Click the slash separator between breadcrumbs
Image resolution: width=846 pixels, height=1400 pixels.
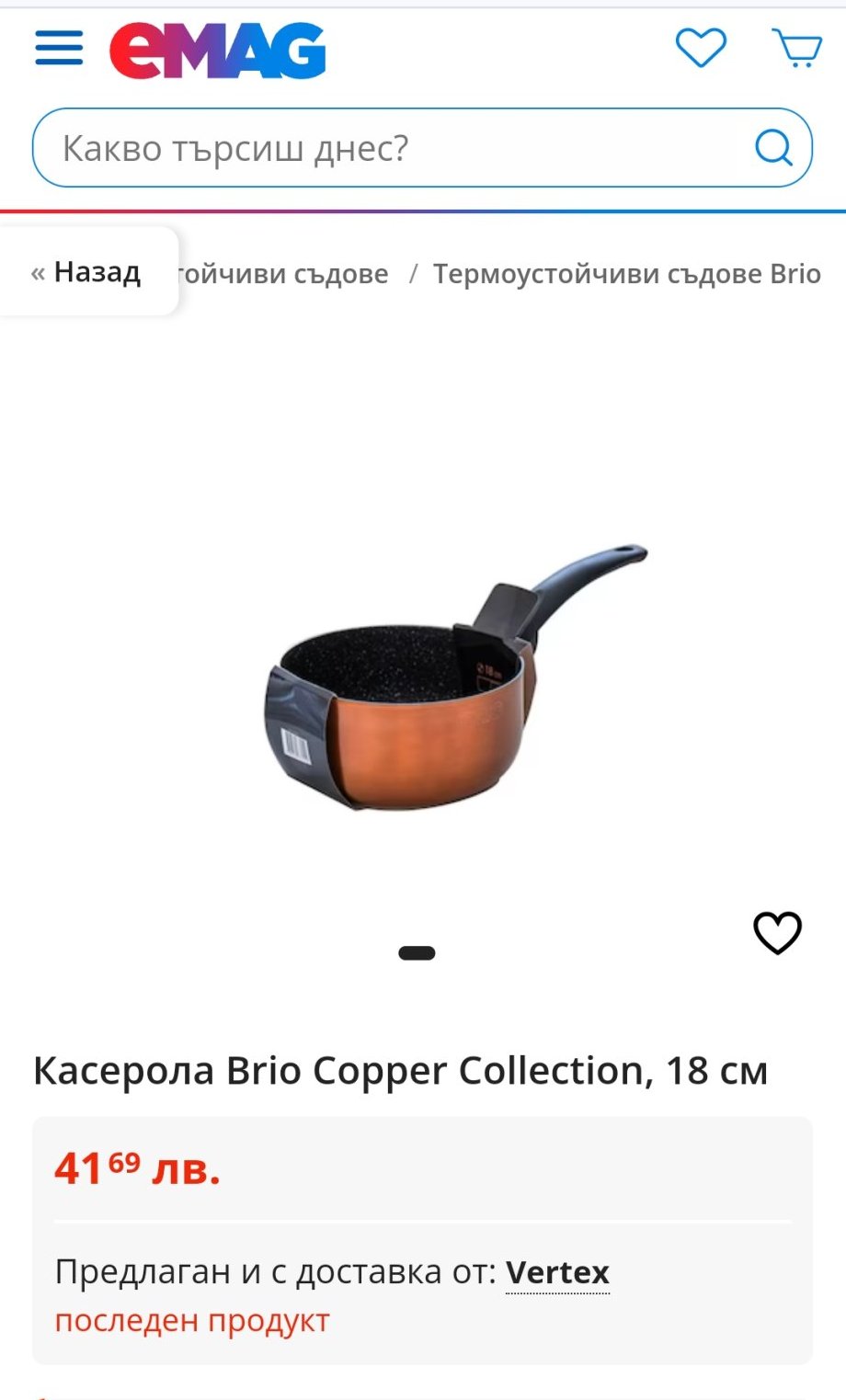[x=413, y=274]
